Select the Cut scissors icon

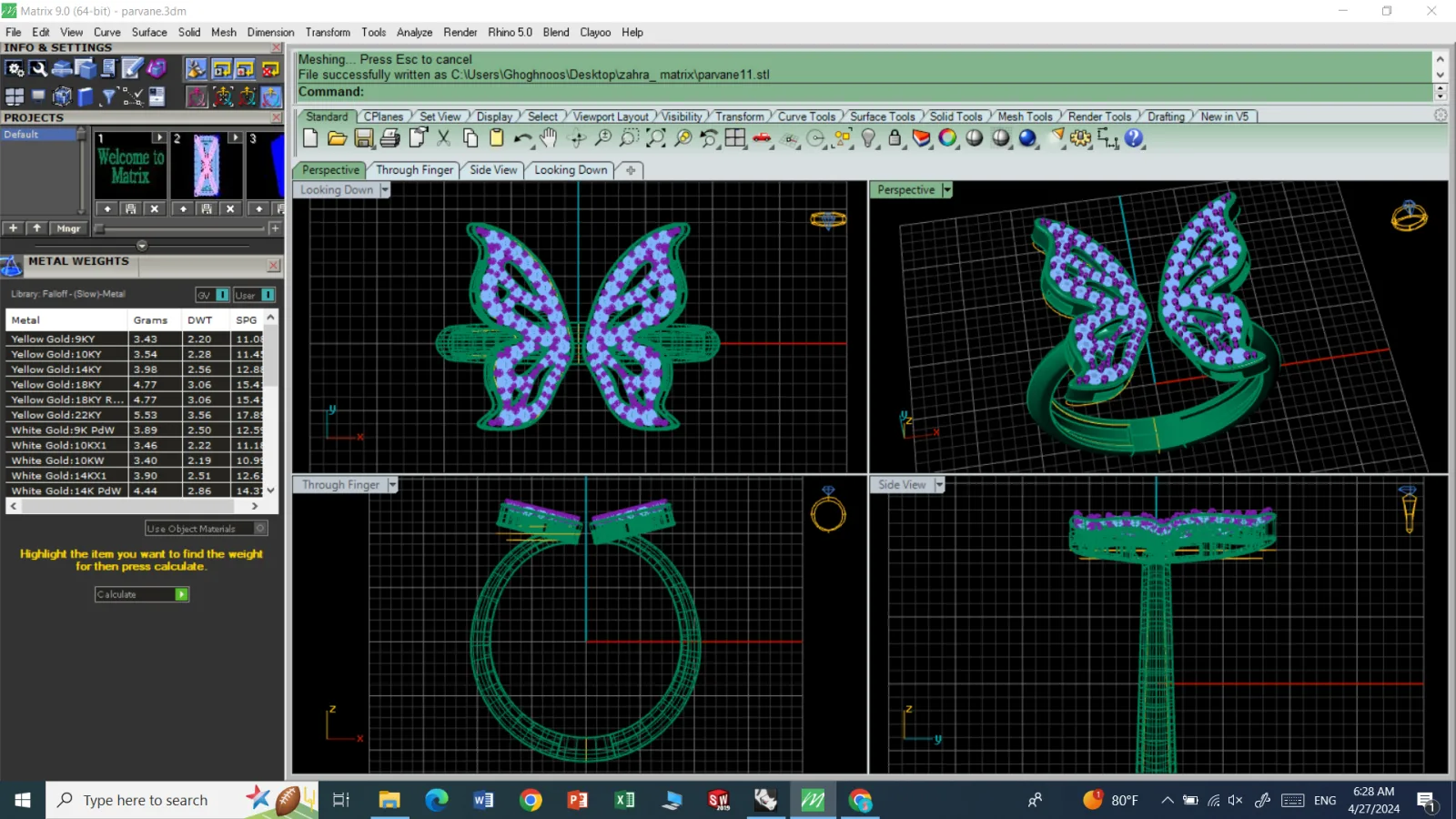443,138
